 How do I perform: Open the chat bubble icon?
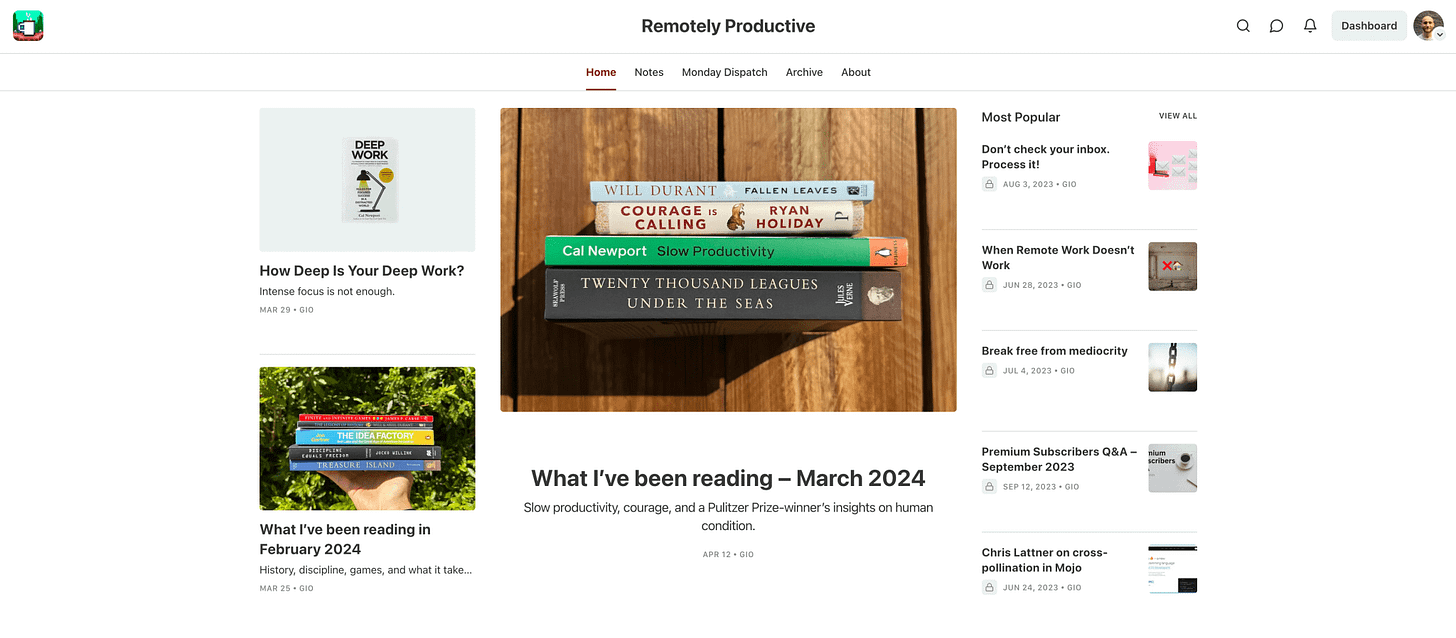pos(1277,26)
